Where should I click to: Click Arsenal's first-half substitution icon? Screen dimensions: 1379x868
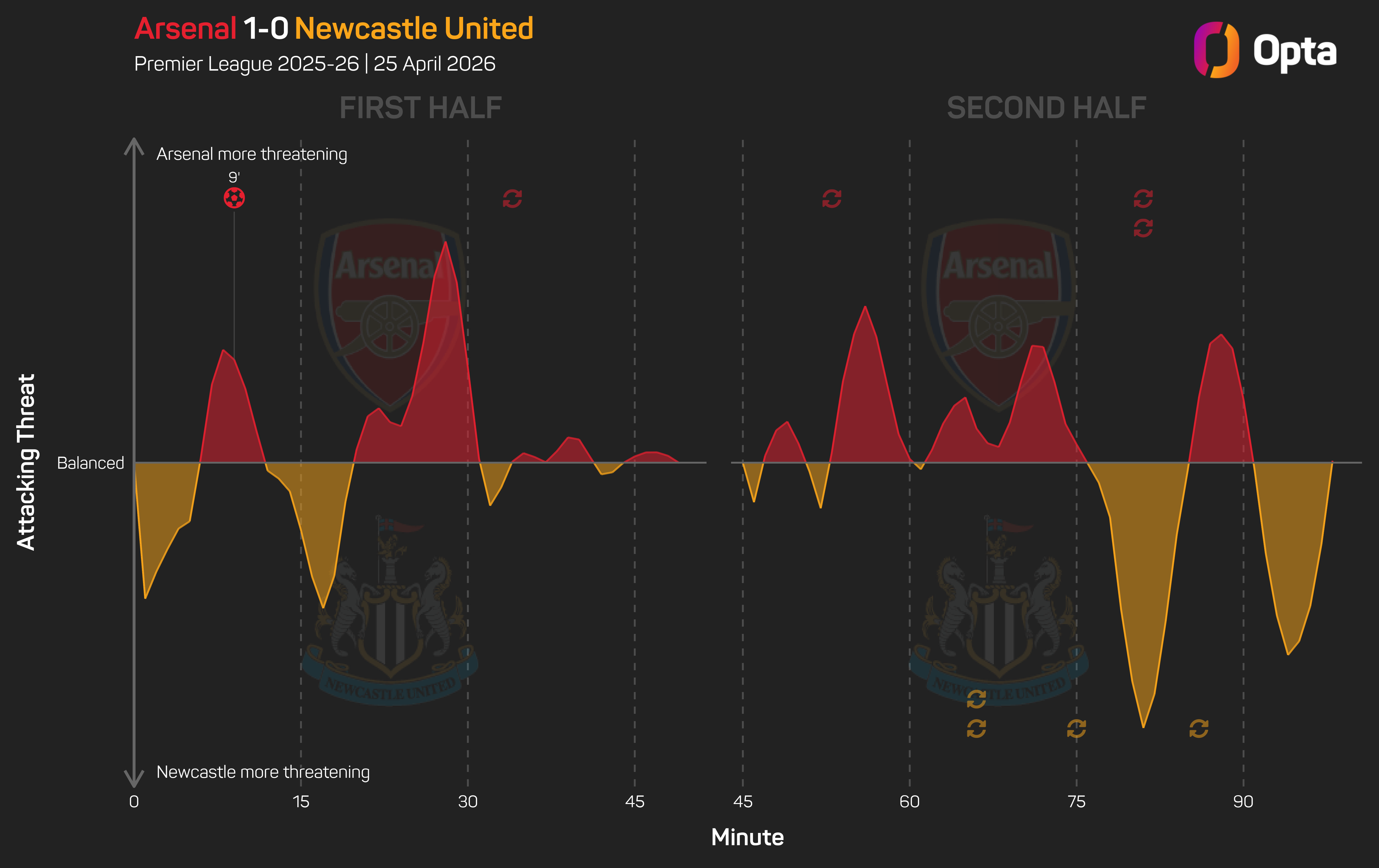point(512,199)
